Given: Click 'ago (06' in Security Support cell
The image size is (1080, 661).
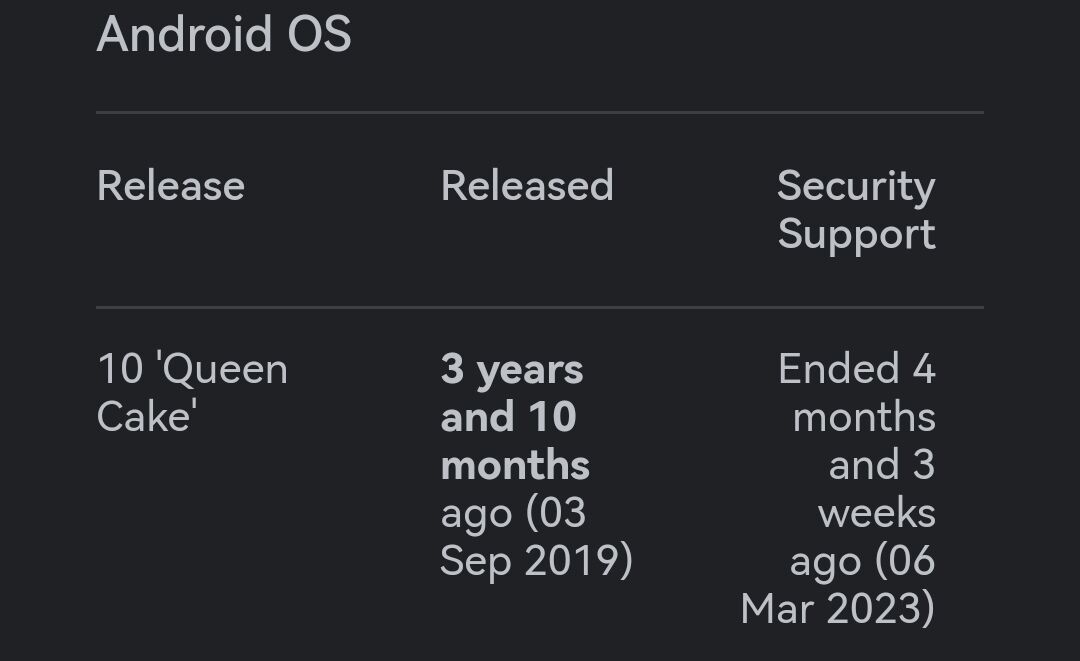Looking at the screenshot, I should (x=862, y=562).
